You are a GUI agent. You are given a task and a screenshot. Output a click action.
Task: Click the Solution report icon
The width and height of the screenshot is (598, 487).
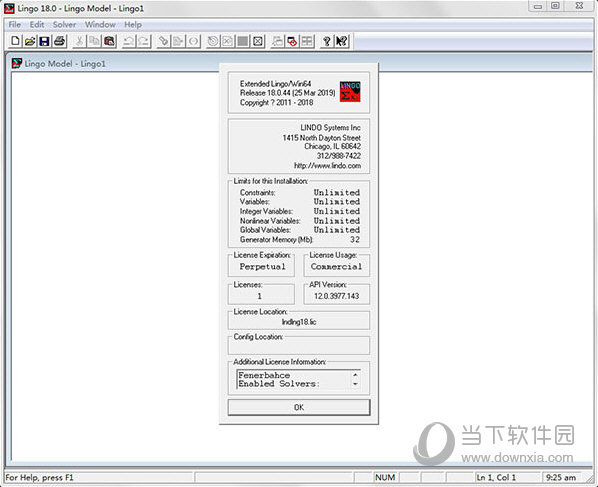[x=228, y=41]
